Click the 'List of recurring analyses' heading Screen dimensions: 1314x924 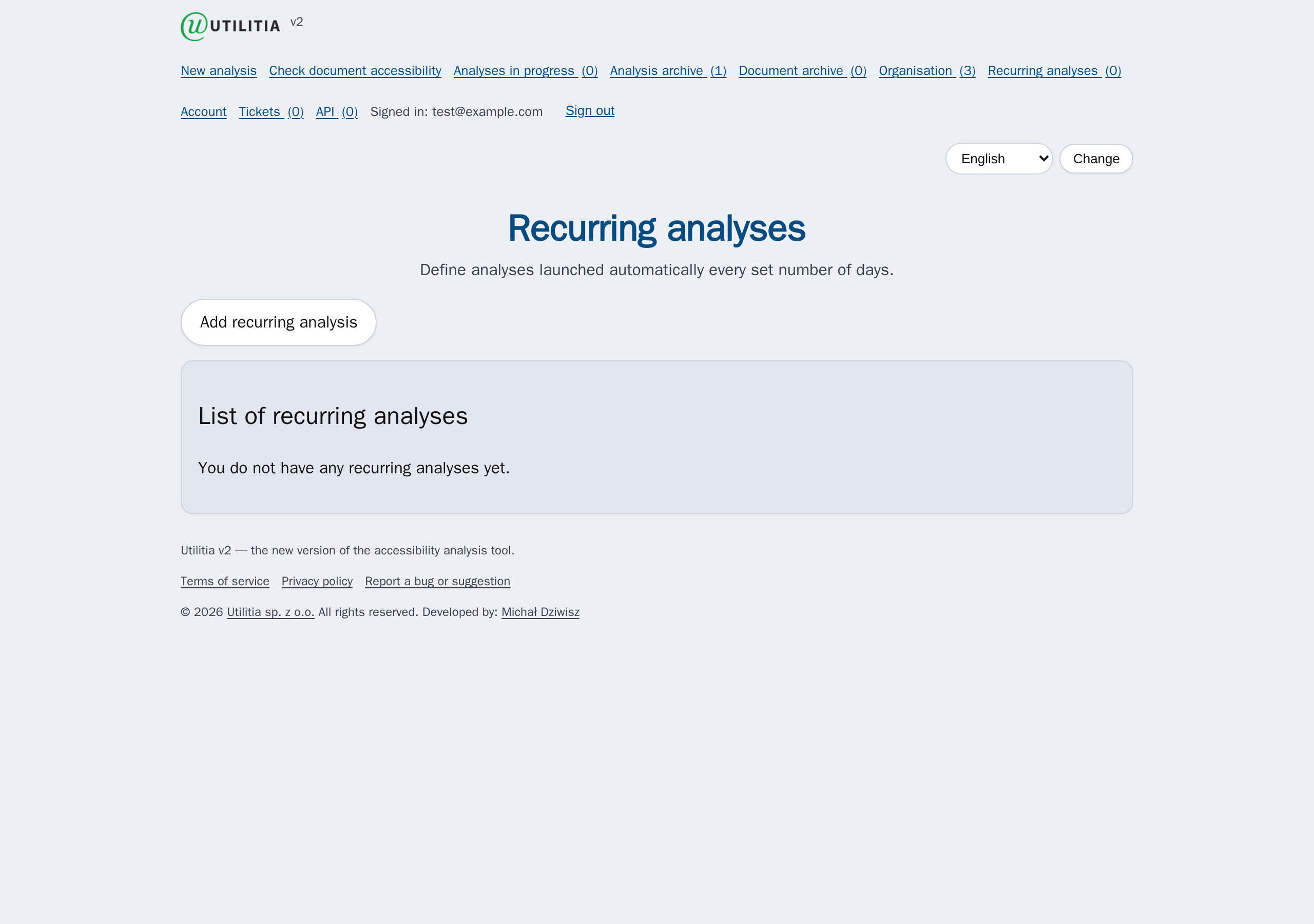(x=333, y=416)
